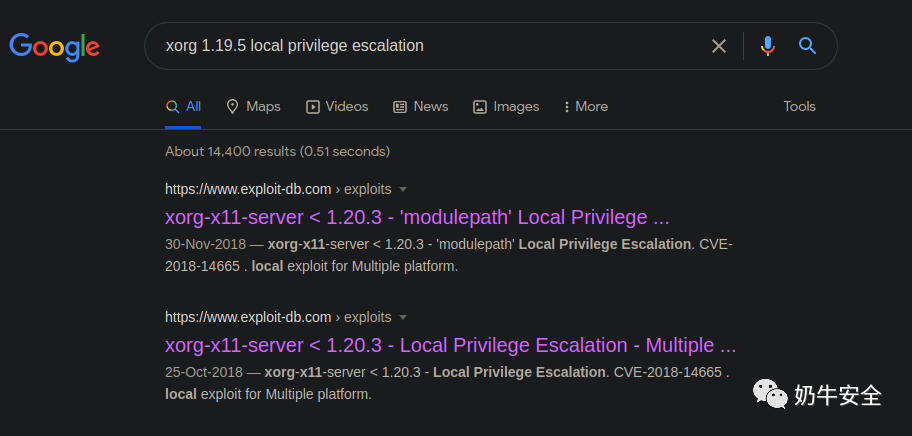Switch to the Images tab
The width and height of the screenshot is (912, 436).
(x=506, y=107)
